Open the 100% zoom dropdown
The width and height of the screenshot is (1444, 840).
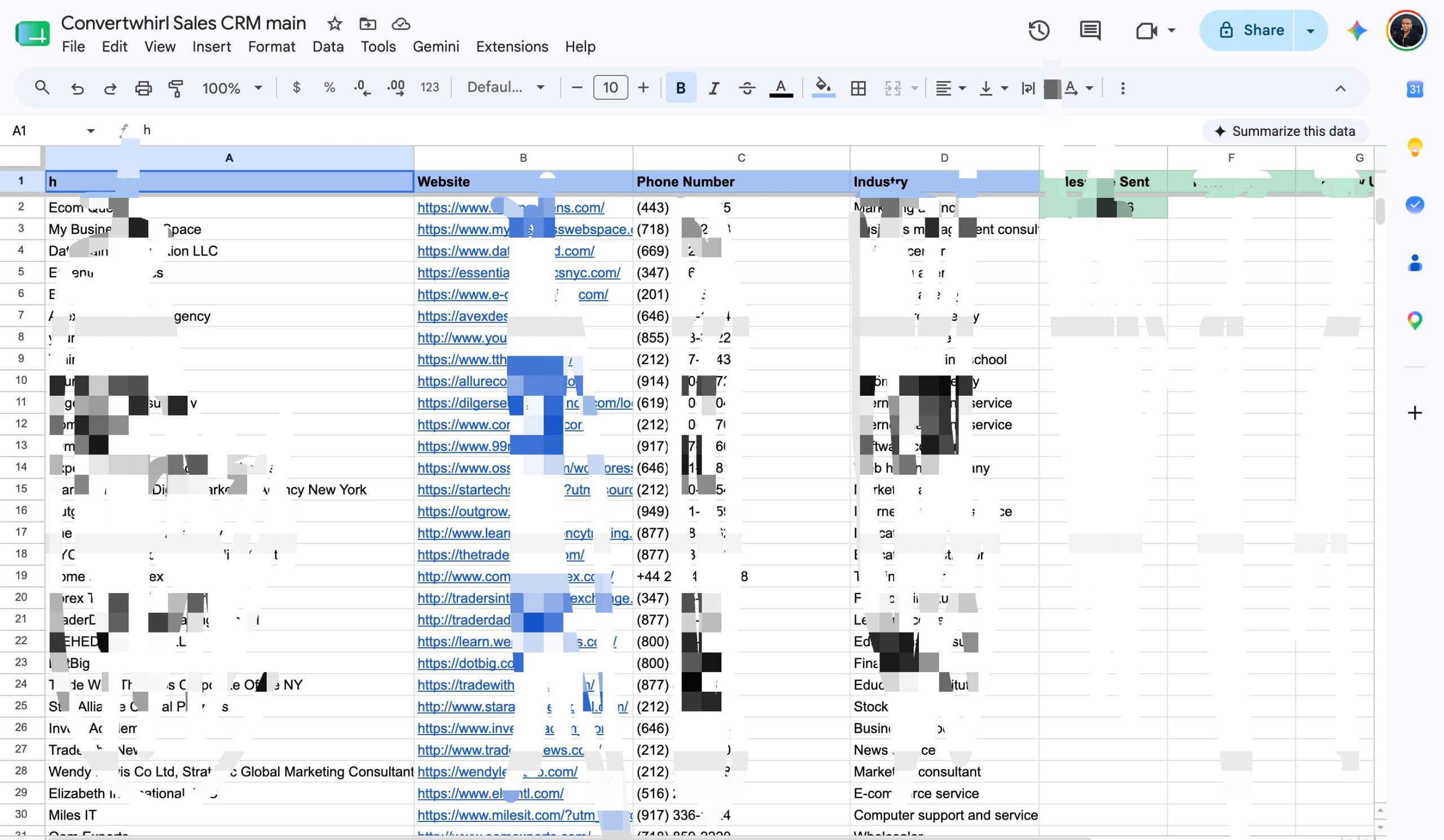[x=232, y=88]
